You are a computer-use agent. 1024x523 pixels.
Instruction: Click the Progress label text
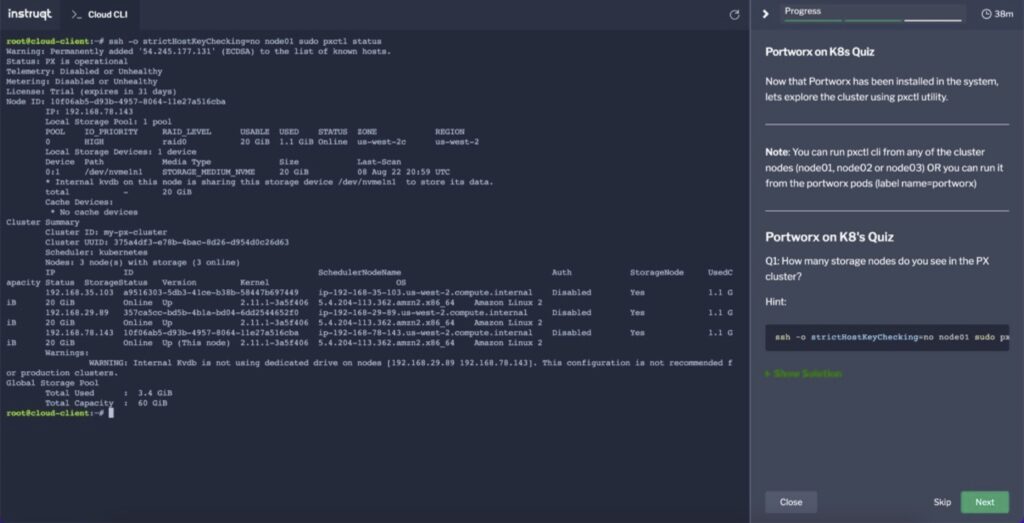pyautogui.click(x=803, y=11)
